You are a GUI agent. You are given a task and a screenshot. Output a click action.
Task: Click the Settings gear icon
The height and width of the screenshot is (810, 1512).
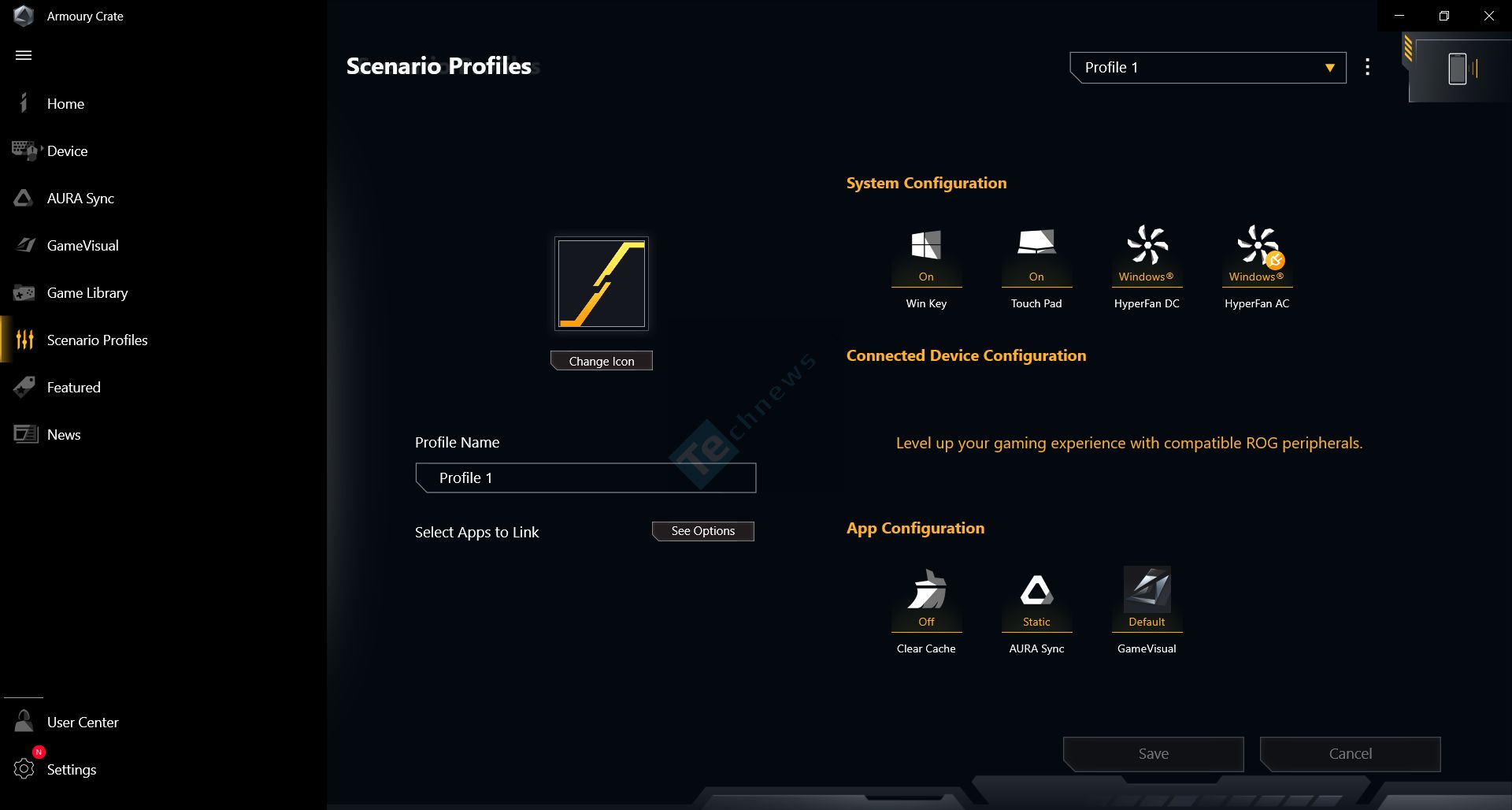[x=24, y=769]
